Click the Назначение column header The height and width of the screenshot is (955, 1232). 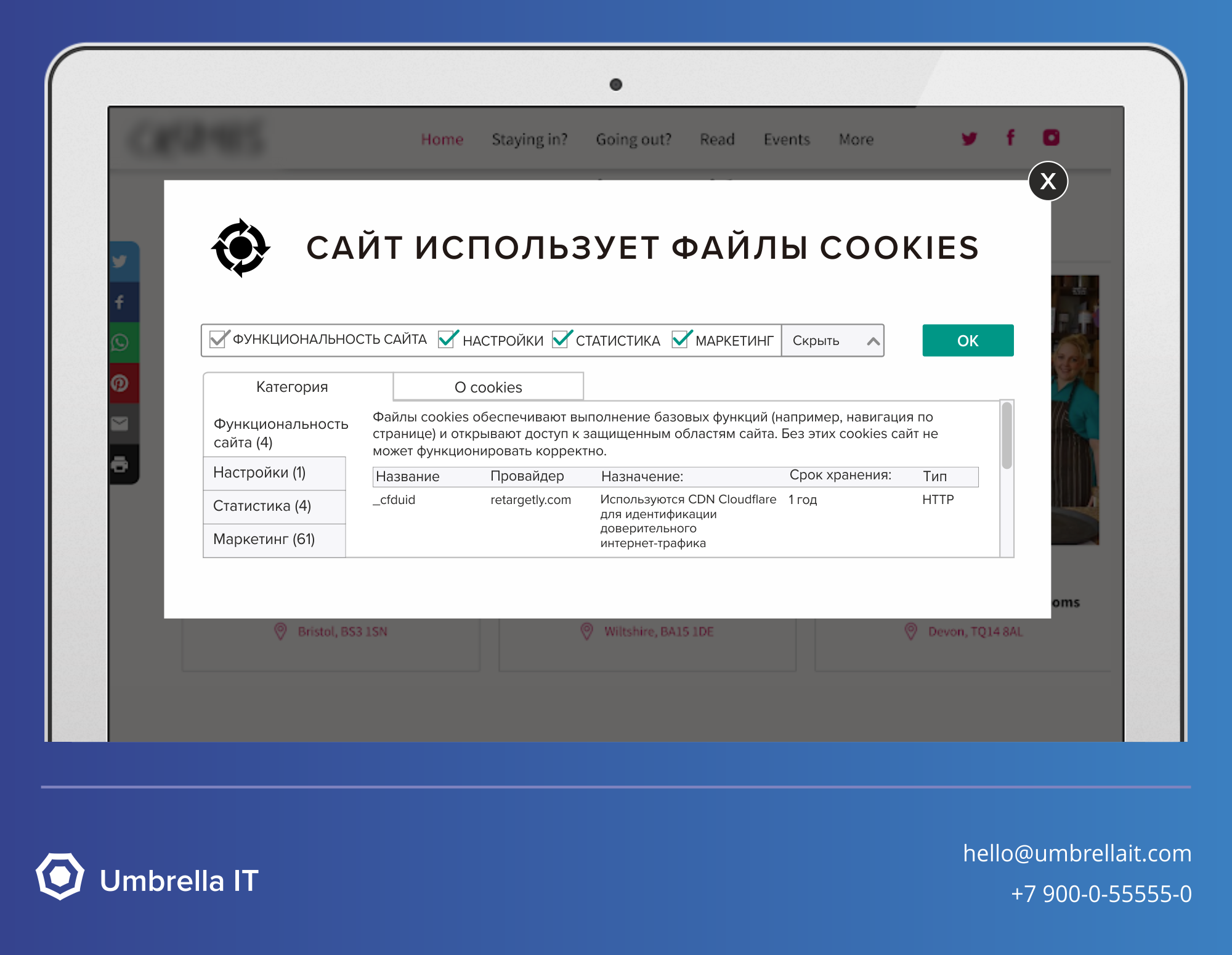point(642,476)
